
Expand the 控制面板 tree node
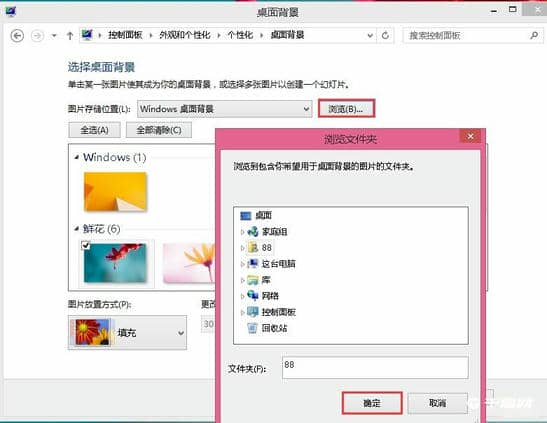pos(242,312)
